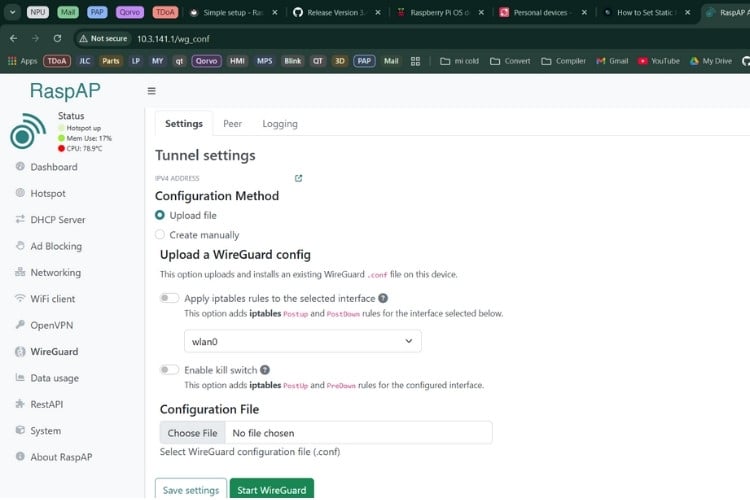Click the browser back arrow

click(x=13, y=38)
